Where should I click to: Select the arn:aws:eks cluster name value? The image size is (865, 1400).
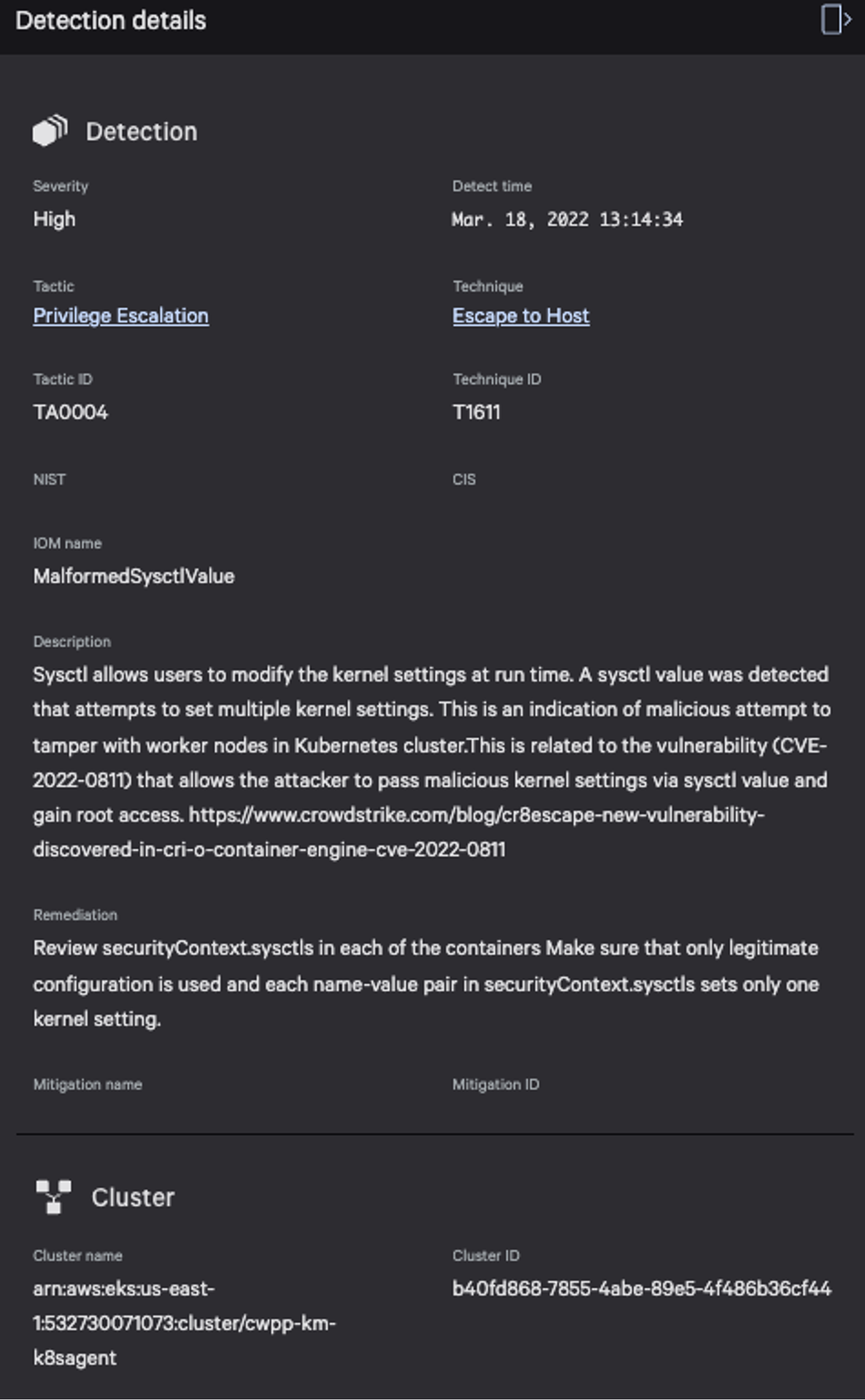pos(184,1323)
